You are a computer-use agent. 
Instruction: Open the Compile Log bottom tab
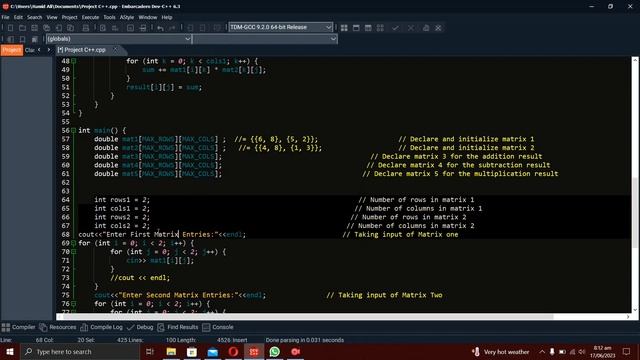[x=102, y=327]
